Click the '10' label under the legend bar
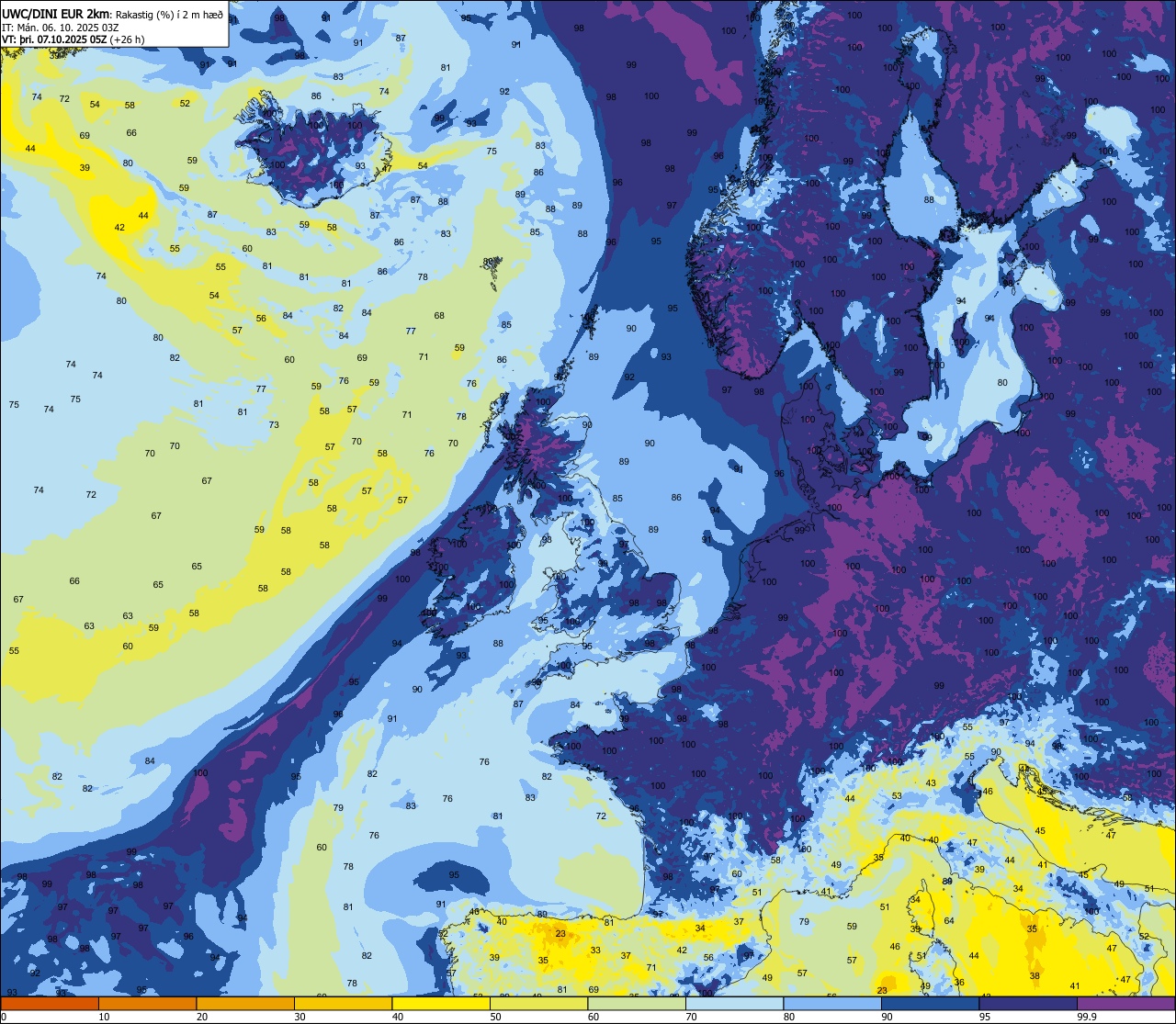 (104, 1017)
